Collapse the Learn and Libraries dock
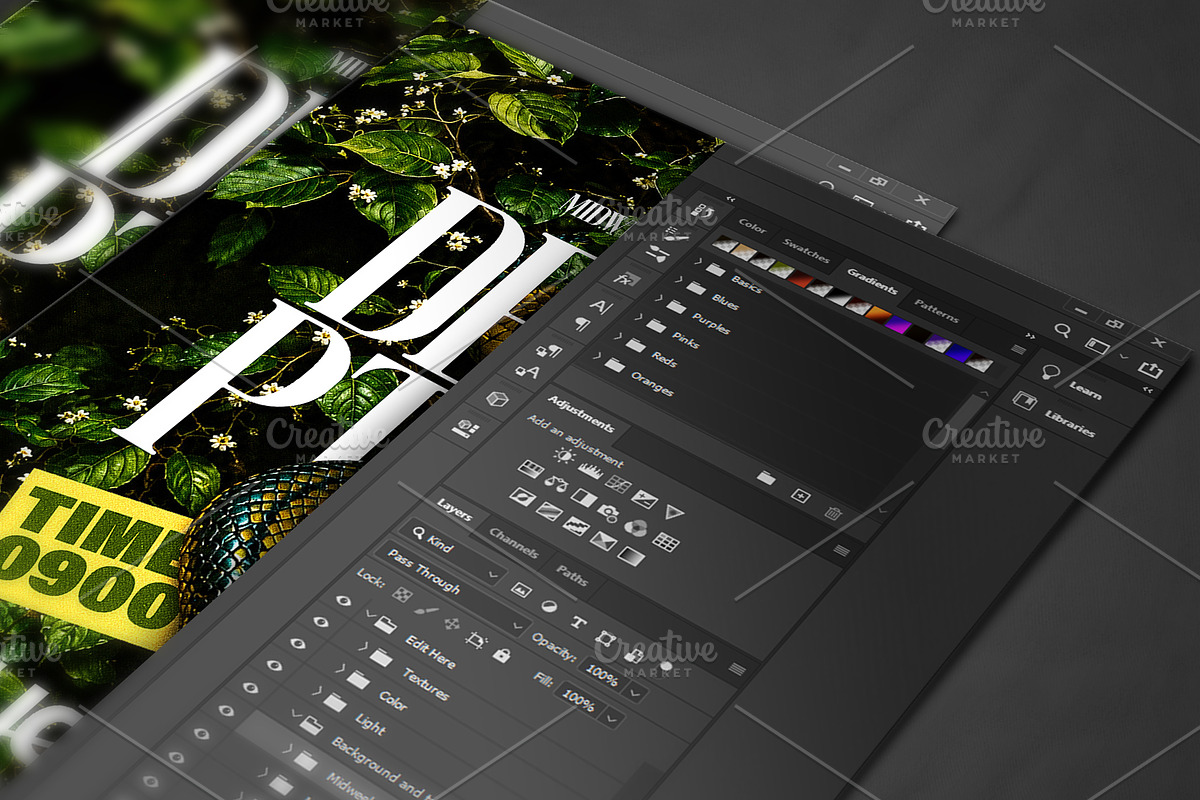Viewport: 1200px width, 800px height. [x=1147, y=388]
